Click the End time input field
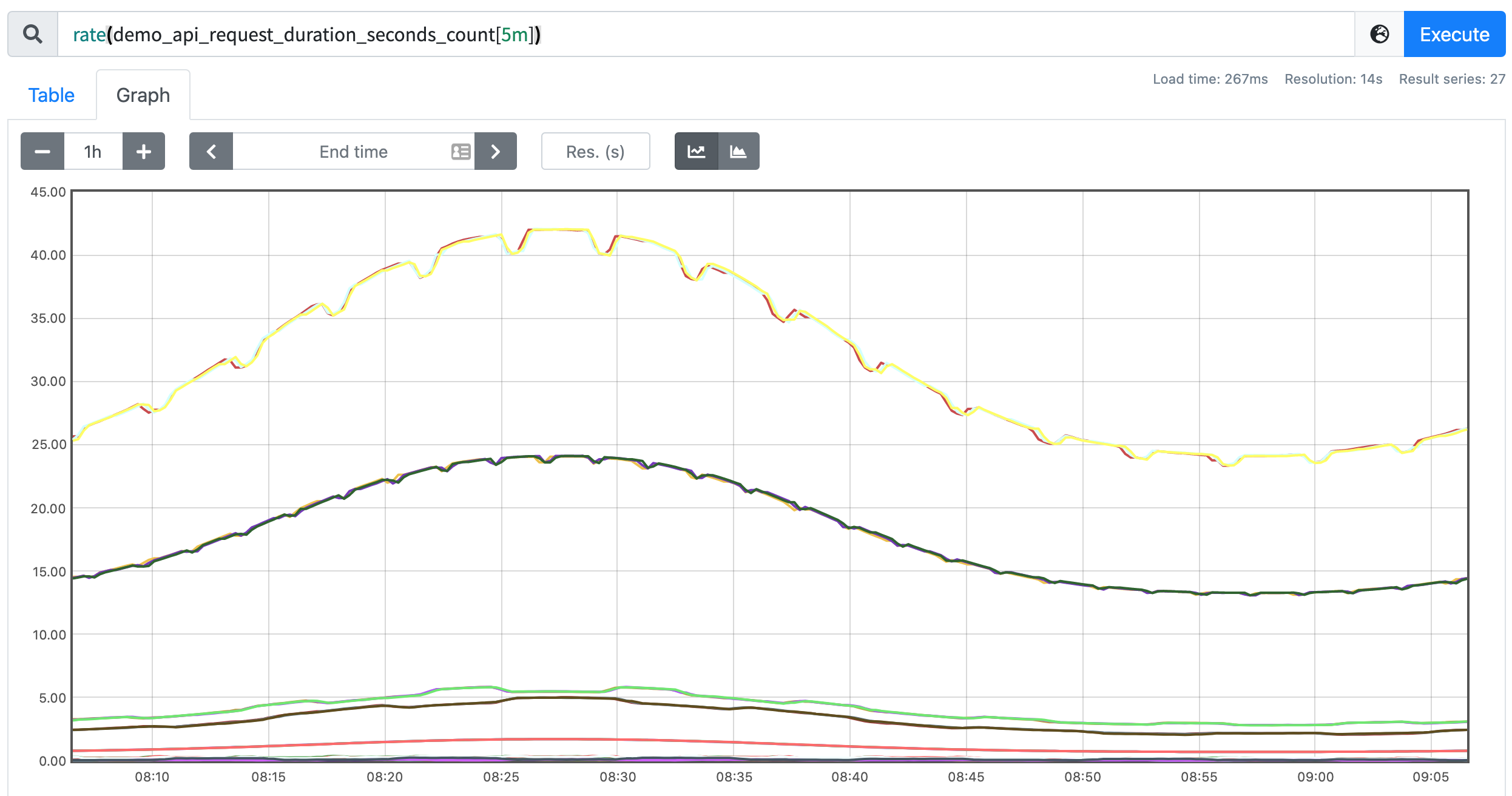Image resolution: width=1512 pixels, height=796 pixels. tap(354, 152)
